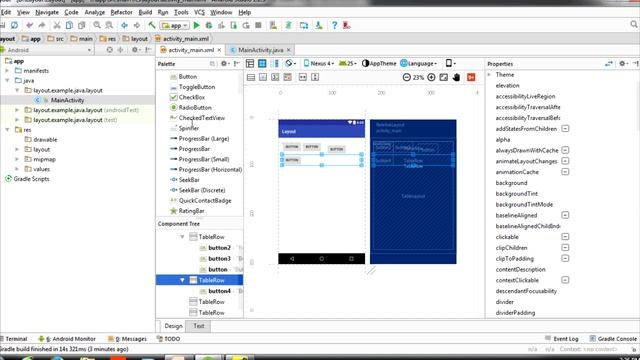Open the Build menu
640x360 pixels.
[145, 12]
